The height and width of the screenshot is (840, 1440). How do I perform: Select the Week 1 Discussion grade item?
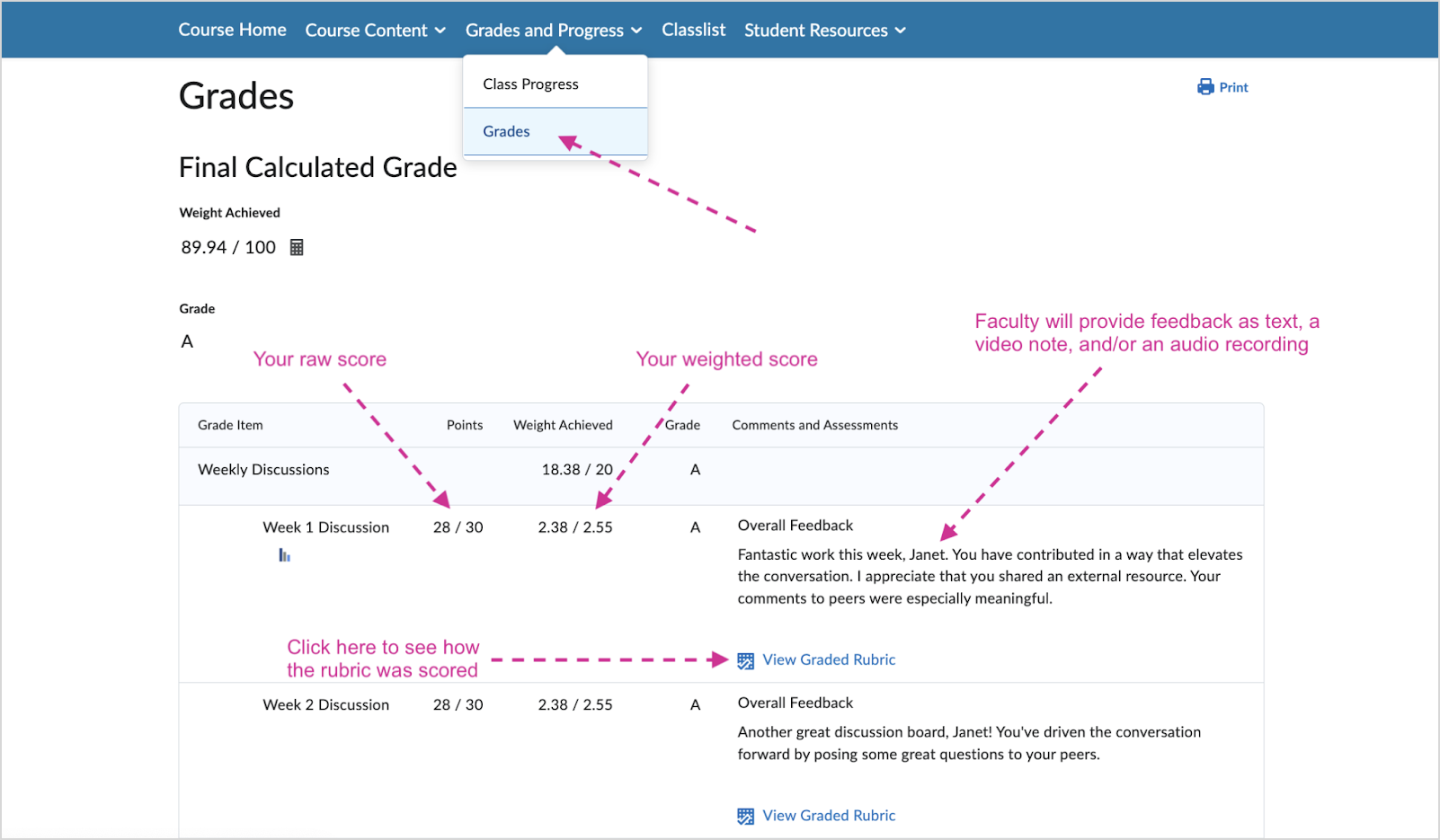(x=325, y=526)
